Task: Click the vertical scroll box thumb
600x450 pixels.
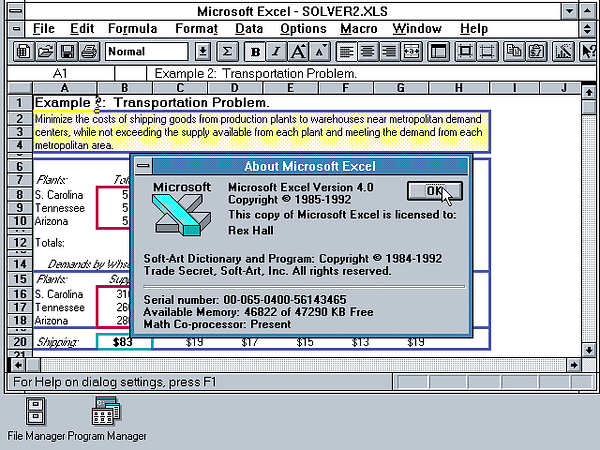Action: [589, 106]
